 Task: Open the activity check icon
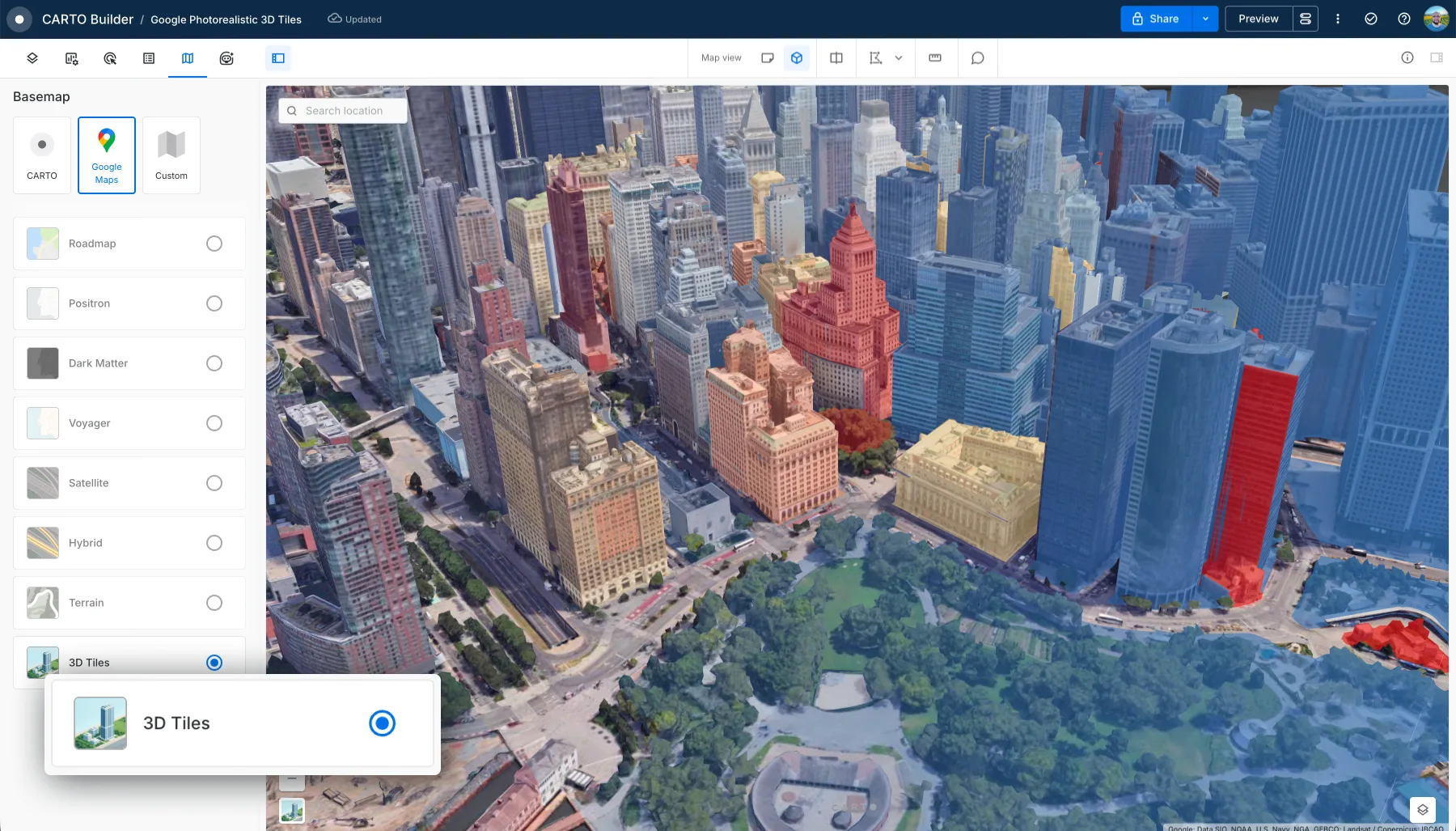[1371, 19]
